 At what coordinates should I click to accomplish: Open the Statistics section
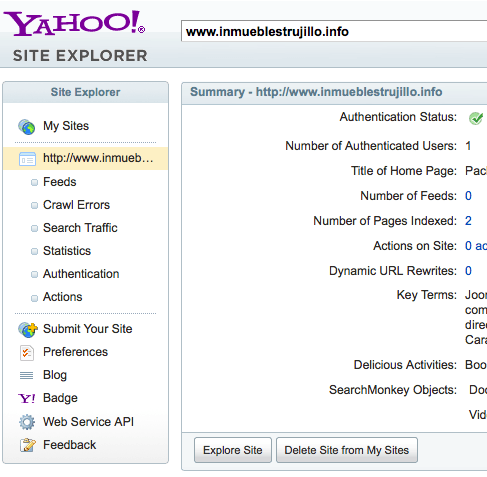pyautogui.click(x=67, y=251)
